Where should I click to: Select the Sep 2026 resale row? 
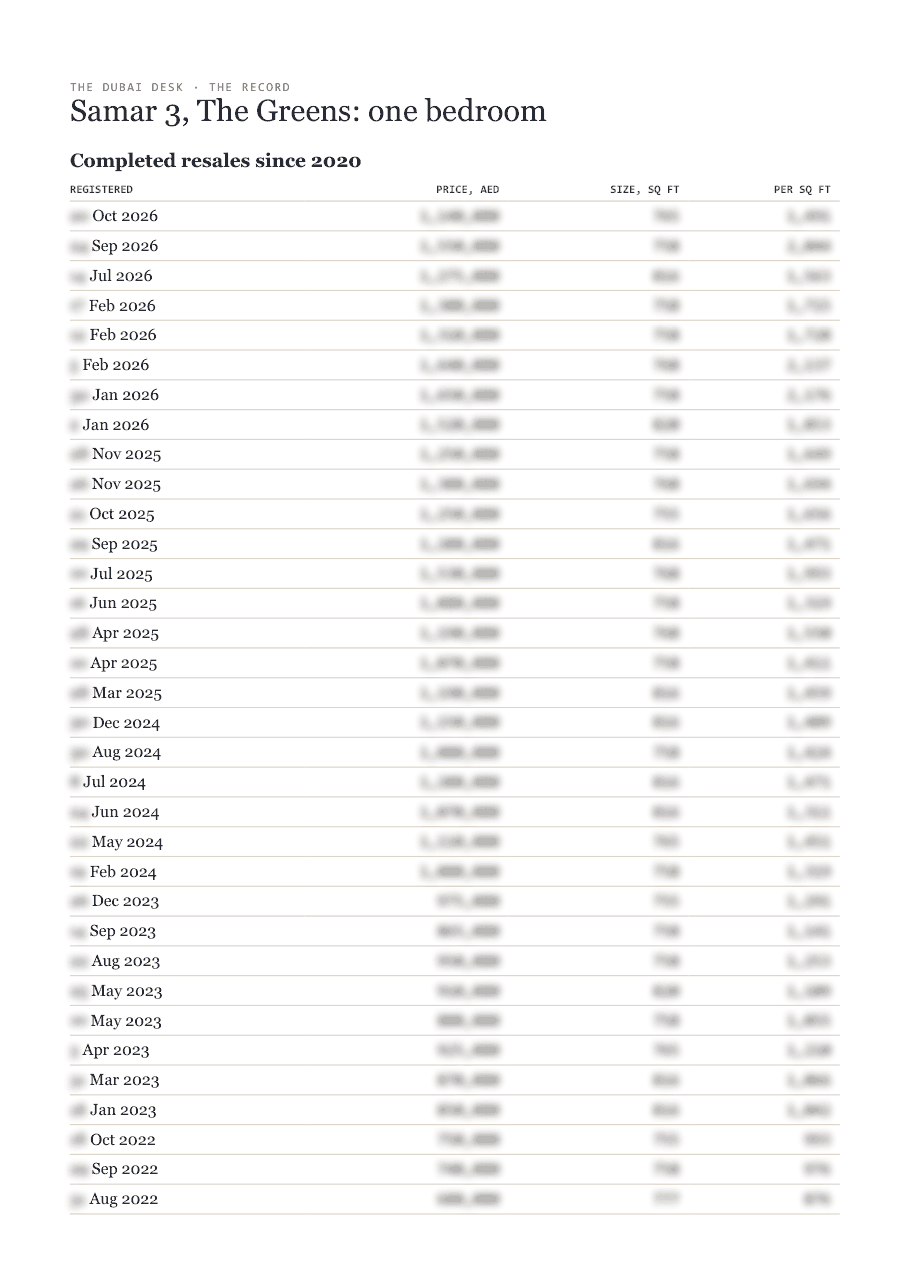point(455,246)
